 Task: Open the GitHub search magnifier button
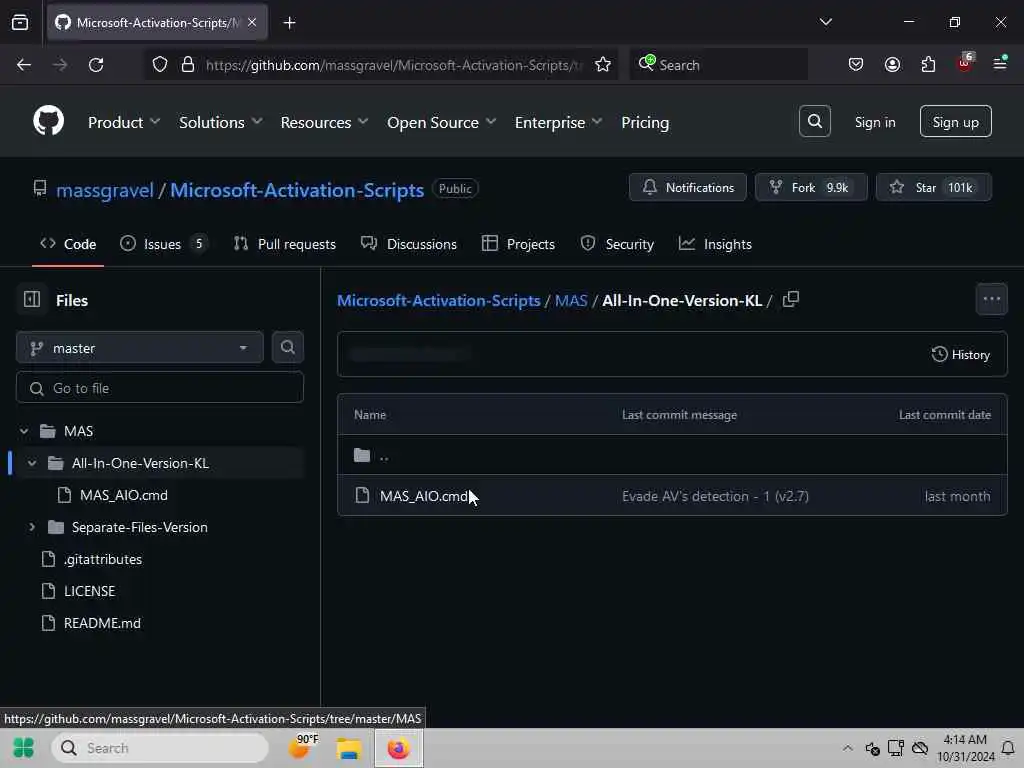click(814, 121)
